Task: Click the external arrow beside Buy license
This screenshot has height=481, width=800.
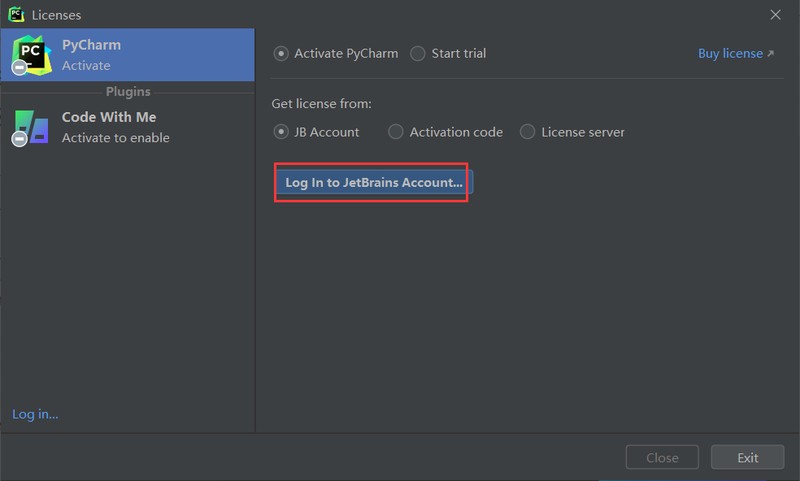Action: [770, 54]
